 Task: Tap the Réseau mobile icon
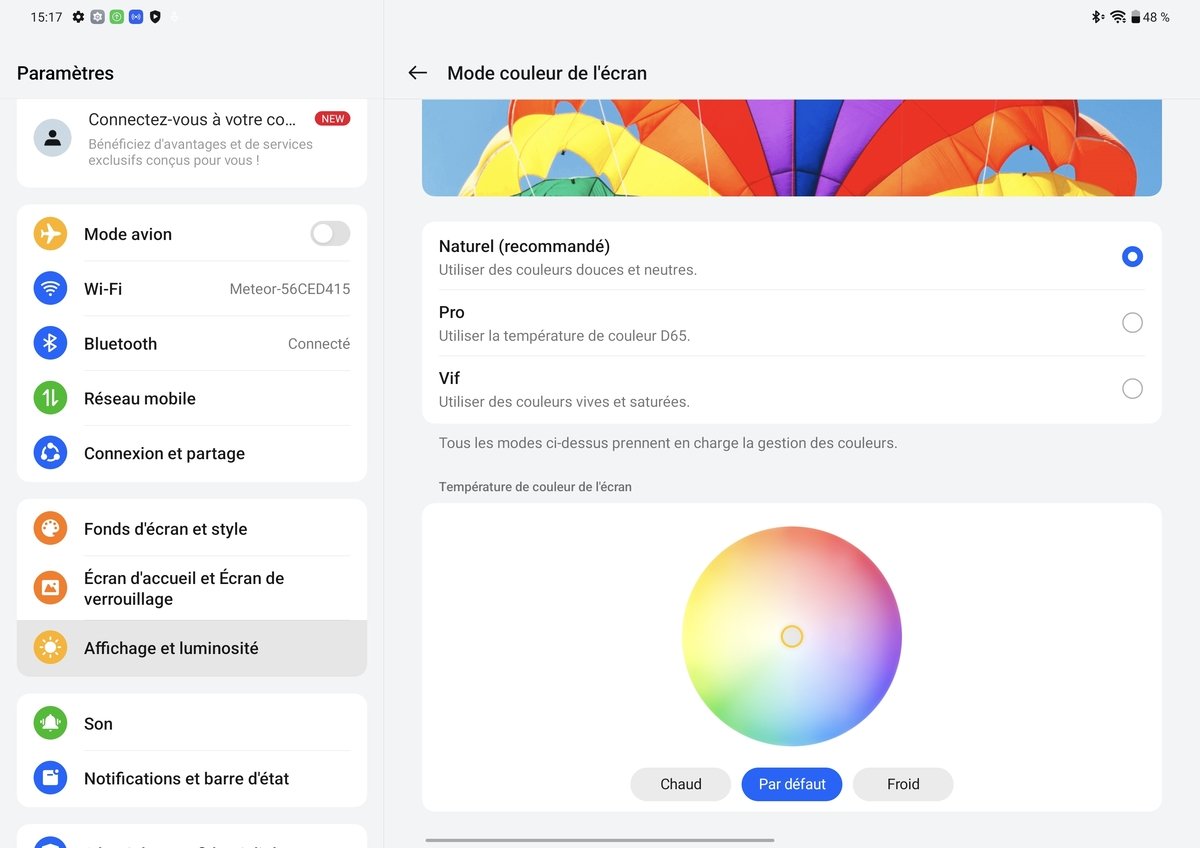[50, 399]
